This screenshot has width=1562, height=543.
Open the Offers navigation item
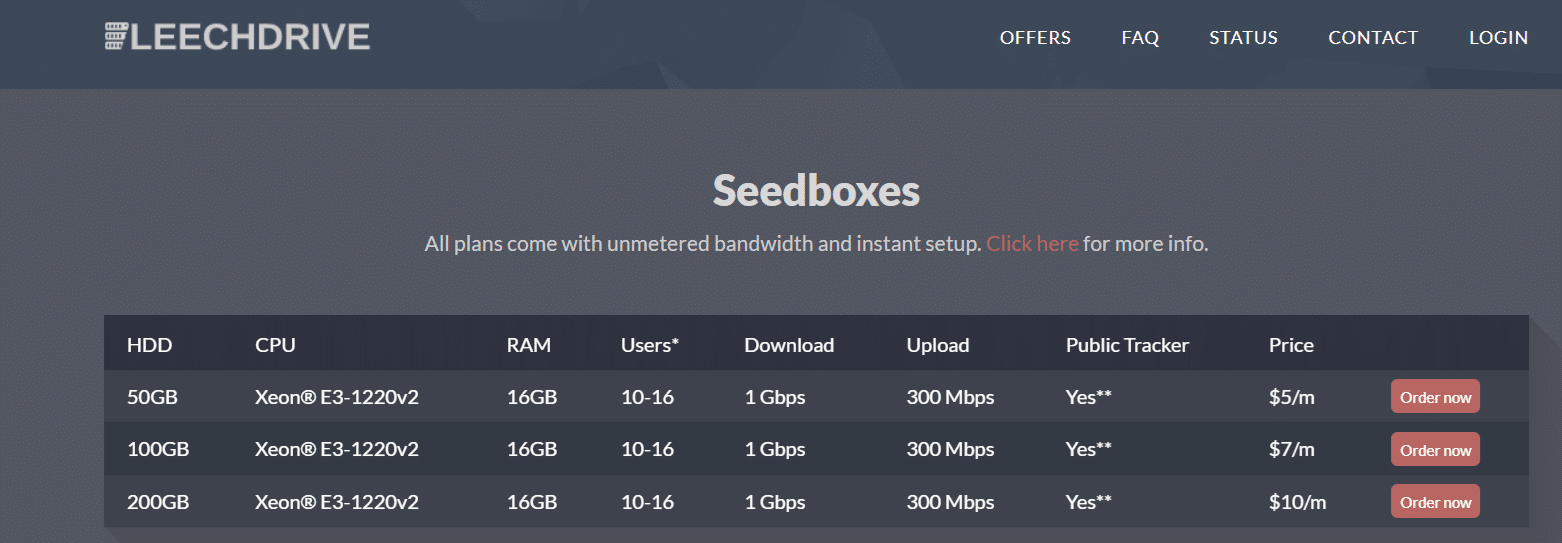click(x=1035, y=38)
